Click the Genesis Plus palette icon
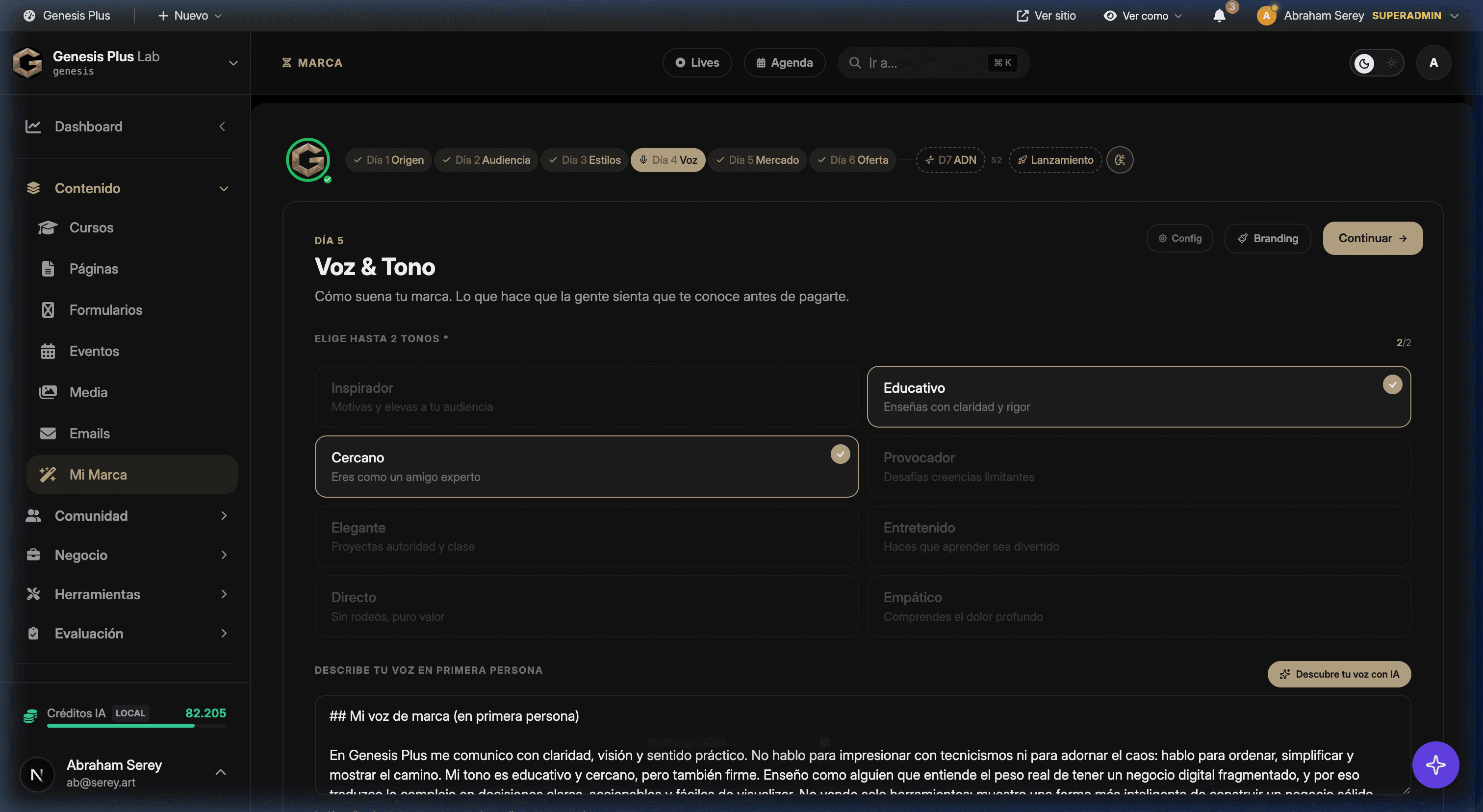Image resolution: width=1483 pixels, height=812 pixels. tap(29, 16)
